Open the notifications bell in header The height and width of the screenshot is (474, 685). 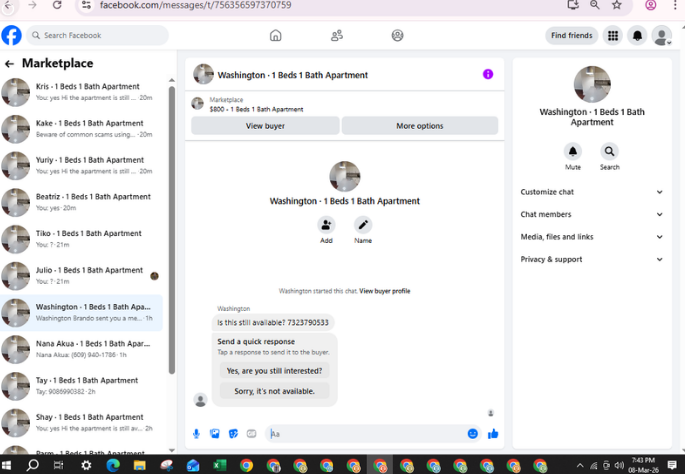pyautogui.click(x=637, y=35)
